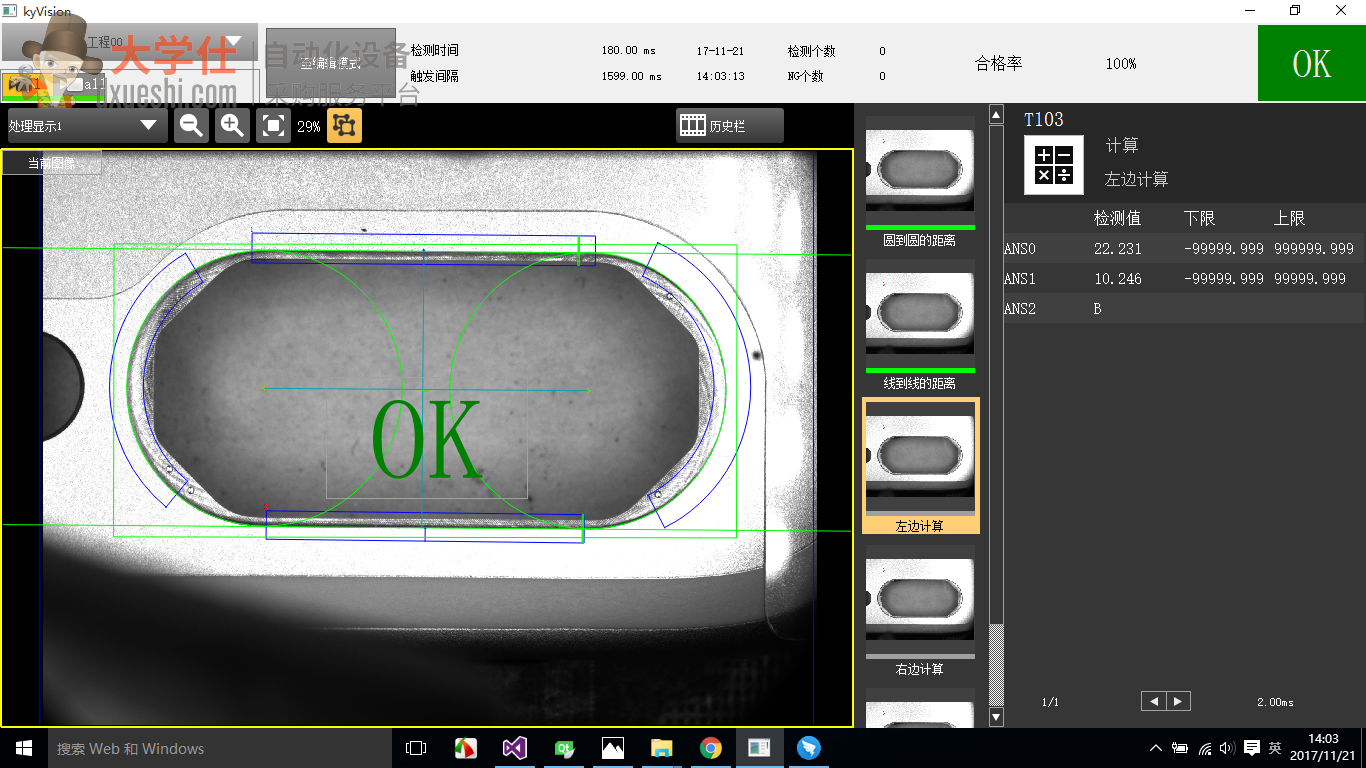The height and width of the screenshot is (768, 1366).
Task: Click the 2.00ms processing time text
Action: 1275,702
